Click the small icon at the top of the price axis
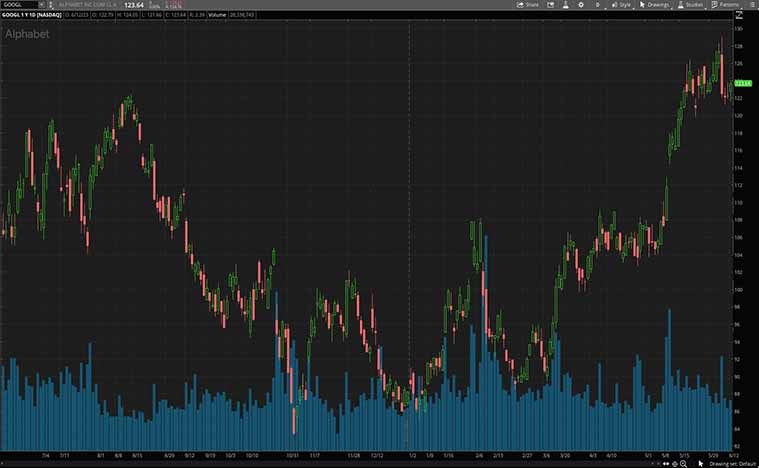Screen dimensions: 759x468 (739, 16)
